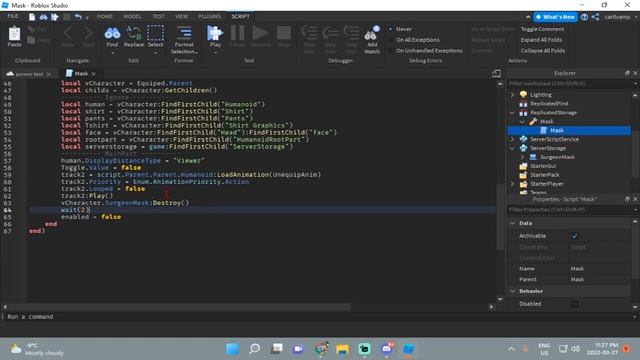Click the Filter Properties search field
Screen dimensions: 640x360
[569, 210]
